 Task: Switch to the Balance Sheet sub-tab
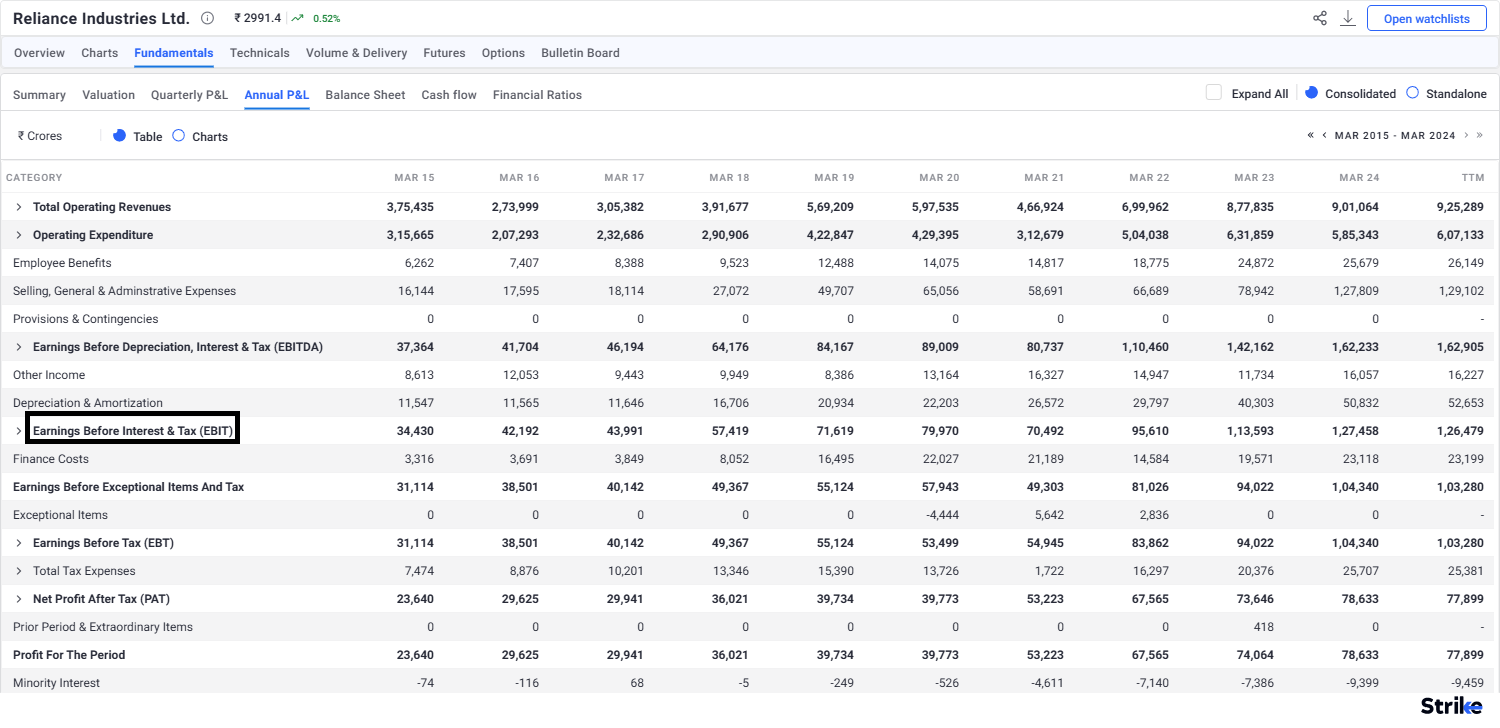point(365,95)
